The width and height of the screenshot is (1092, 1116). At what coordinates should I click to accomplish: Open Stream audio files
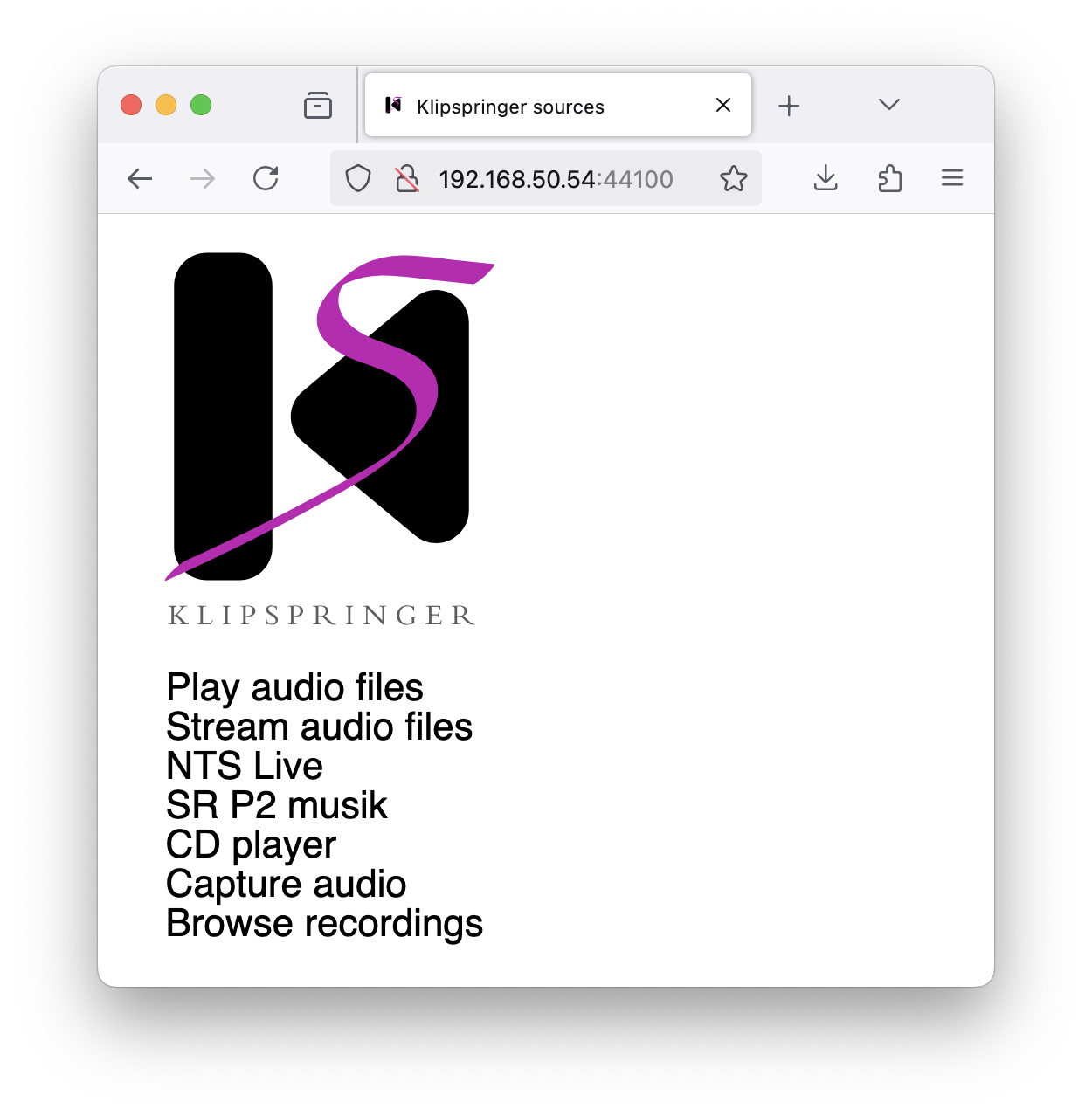pyautogui.click(x=319, y=727)
